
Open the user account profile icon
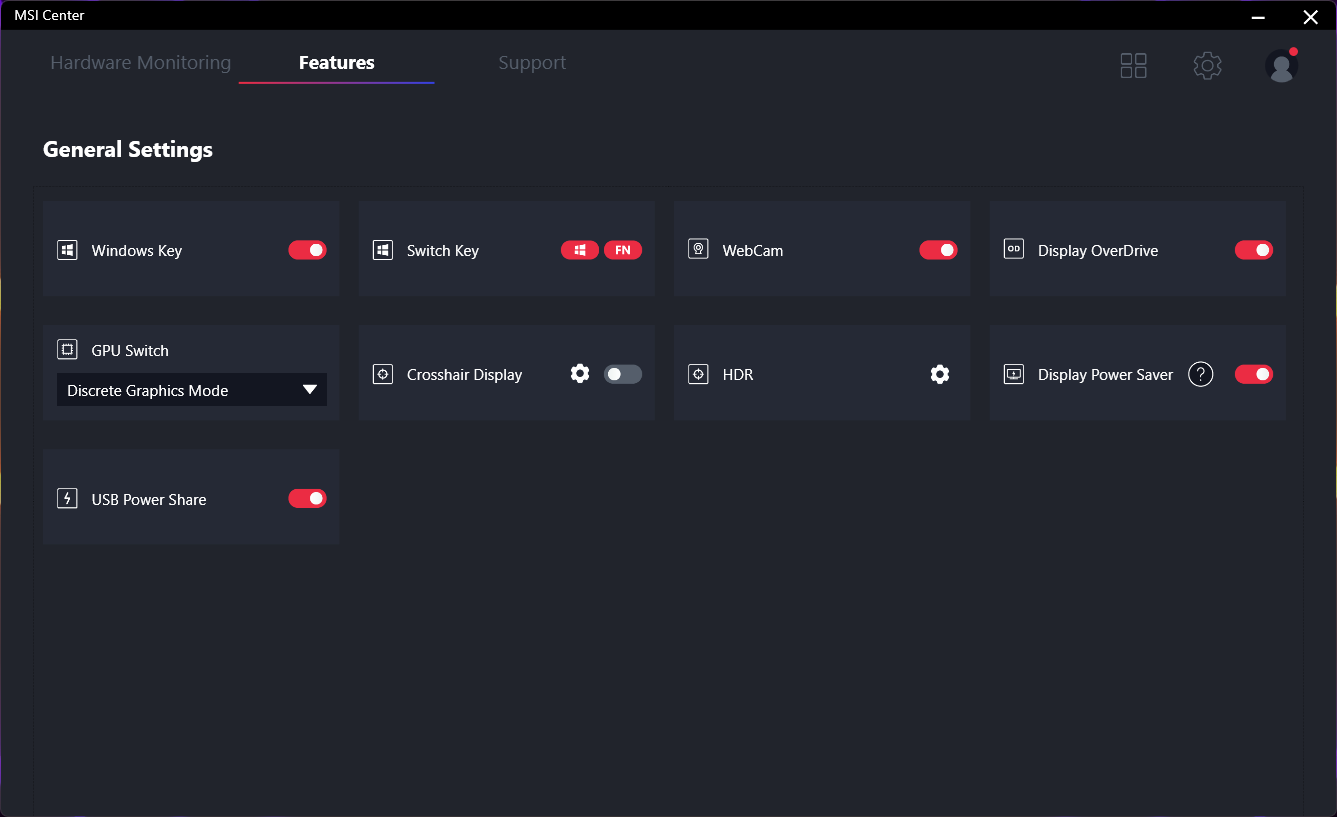click(x=1281, y=66)
